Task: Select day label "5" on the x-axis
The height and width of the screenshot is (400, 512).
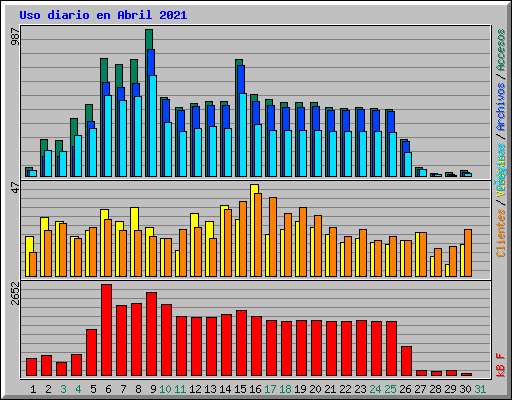Action: (x=93, y=389)
